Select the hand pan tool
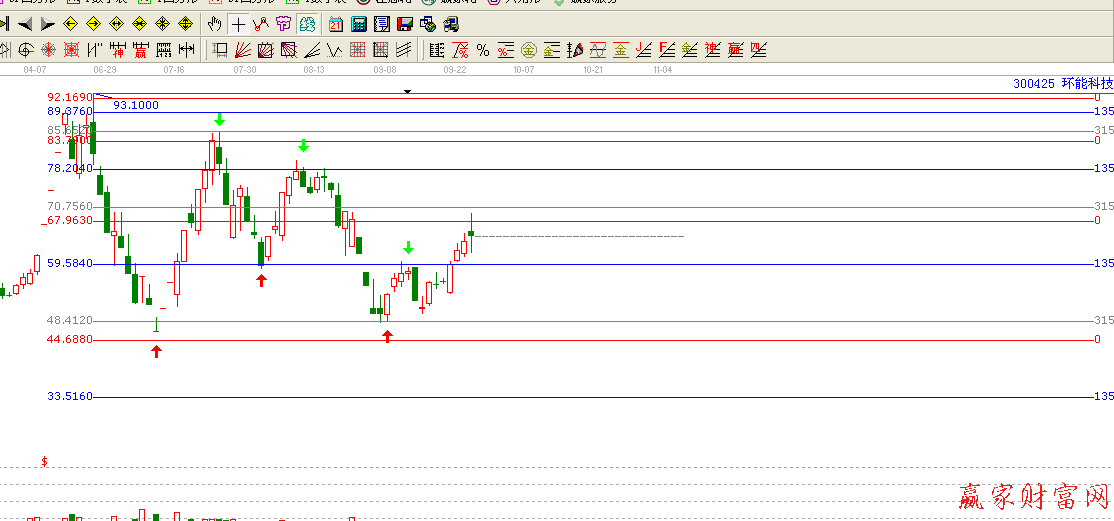 (x=215, y=23)
